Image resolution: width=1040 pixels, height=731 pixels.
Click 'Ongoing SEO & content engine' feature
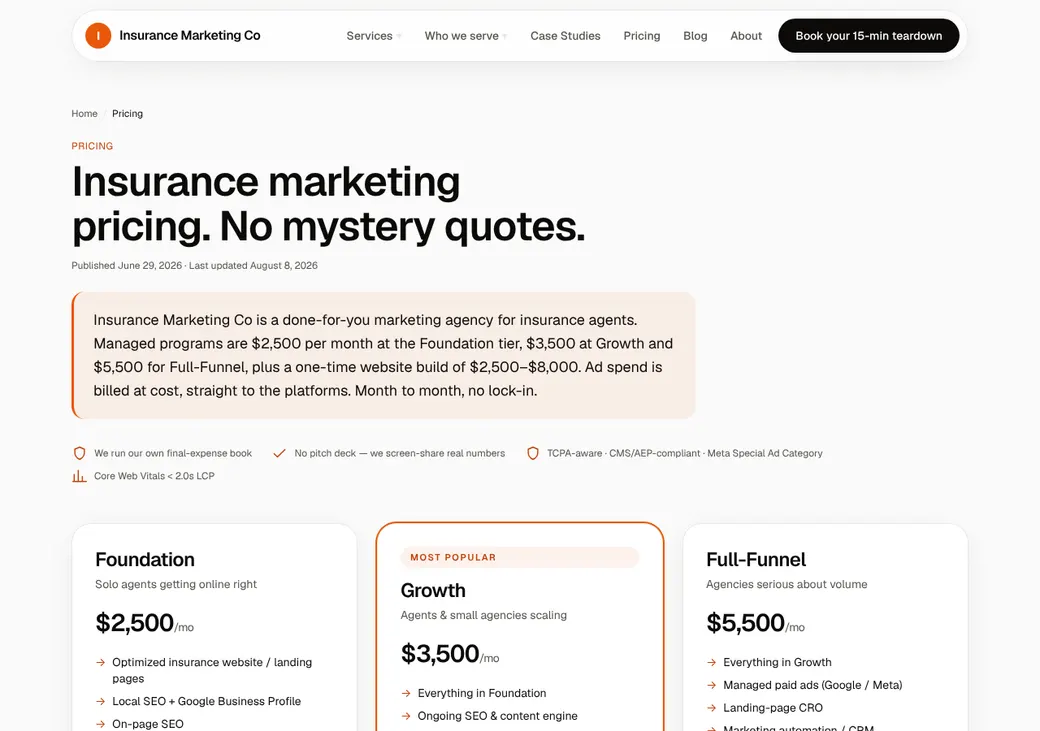tap(497, 716)
